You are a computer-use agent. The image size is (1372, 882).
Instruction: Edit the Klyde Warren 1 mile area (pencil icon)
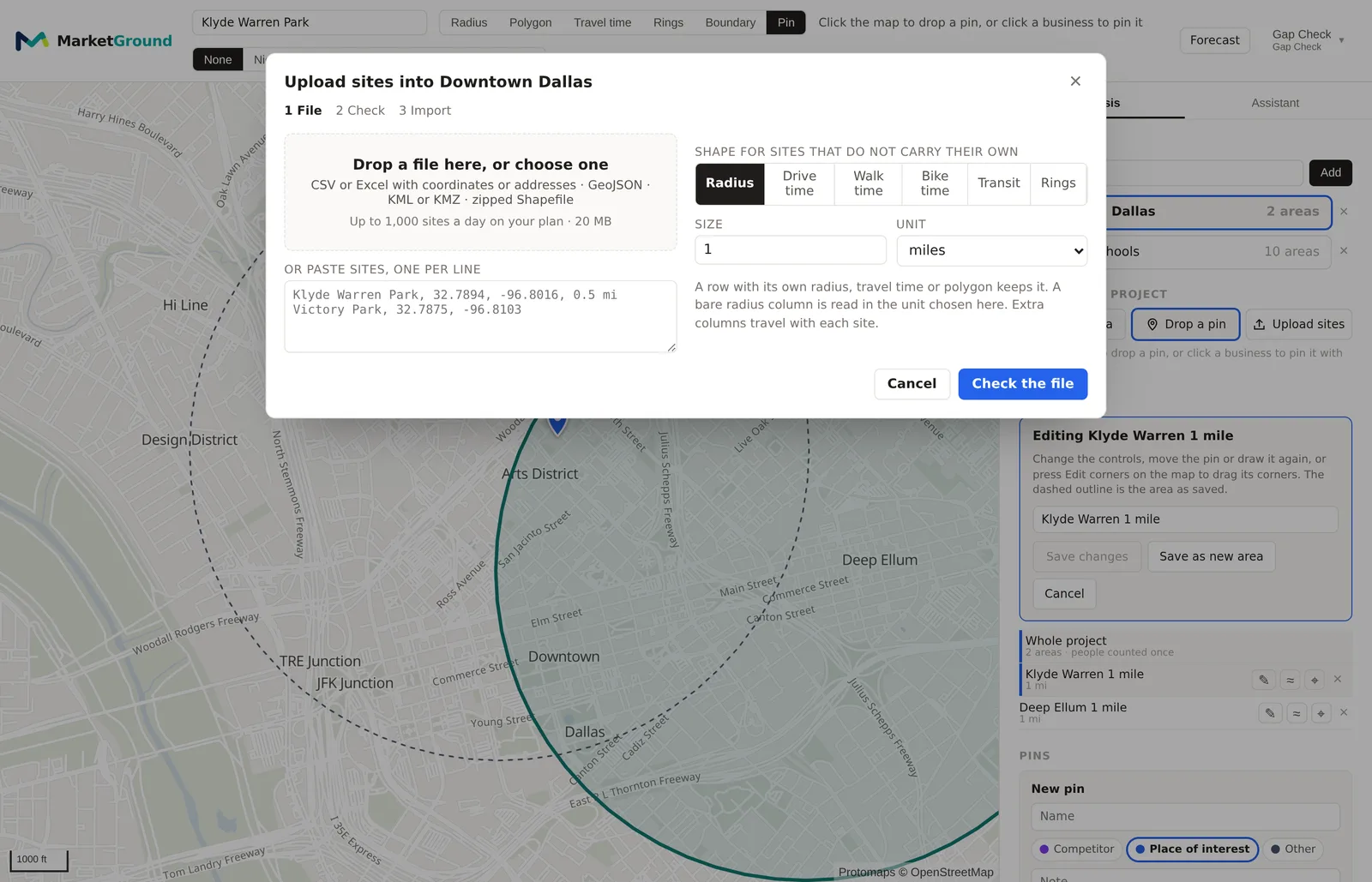tap(1263, 680)
